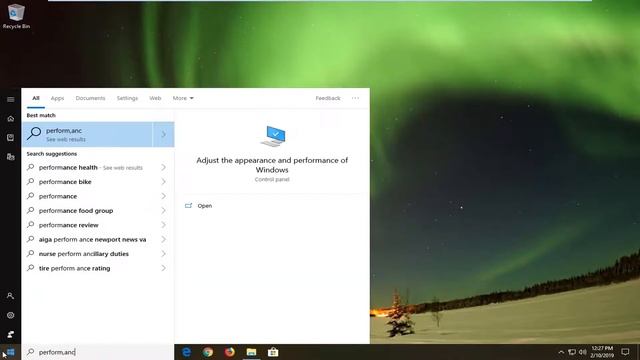
Task: Click the magnifier icon beside best match
Action: tap(34, 133)
